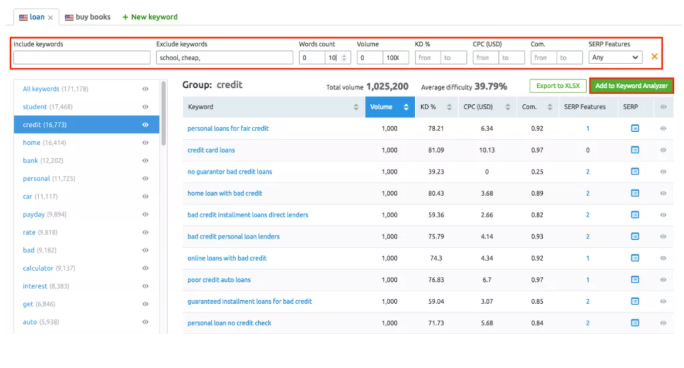Export results to XLSX
Image resolution: width=684 pixels, height=368 pixels.
point(558,86)
